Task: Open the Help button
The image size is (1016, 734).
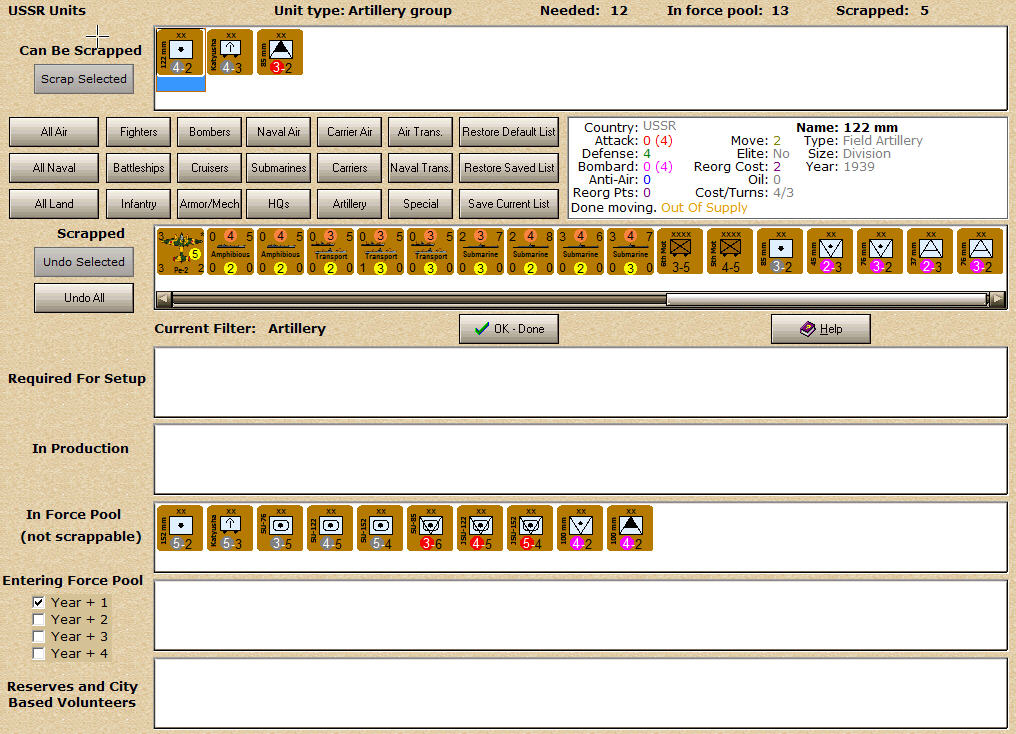Action: (820, 329)
